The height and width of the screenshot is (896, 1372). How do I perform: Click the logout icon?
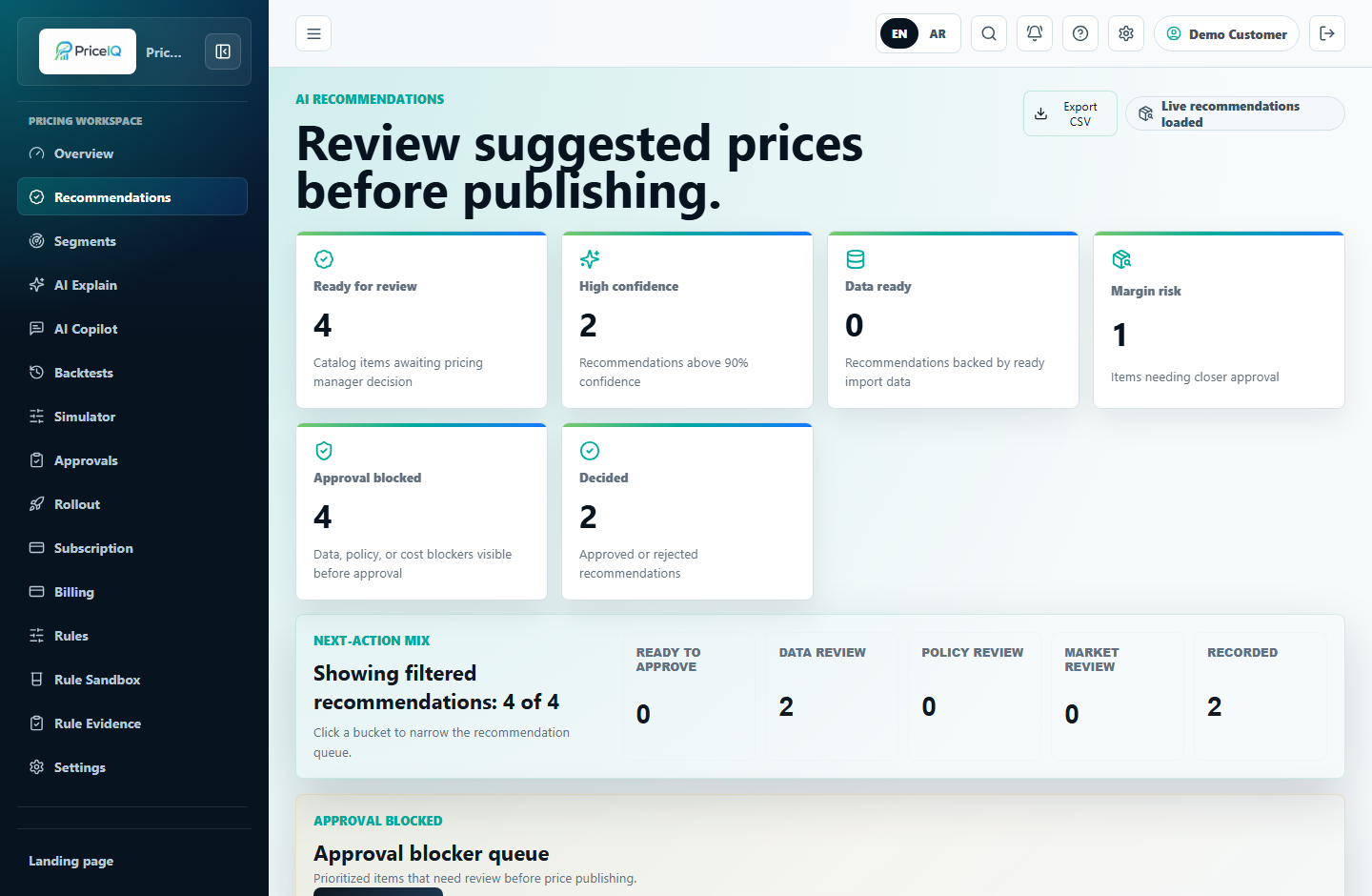[x=1327, y=33]
